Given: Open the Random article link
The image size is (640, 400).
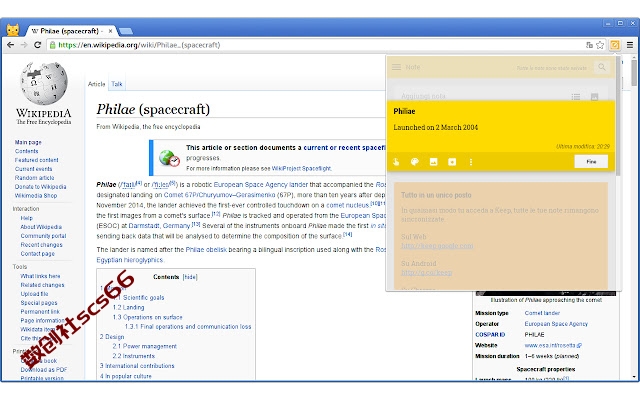Looking at the screenshot, I should [x=34, y=178].
